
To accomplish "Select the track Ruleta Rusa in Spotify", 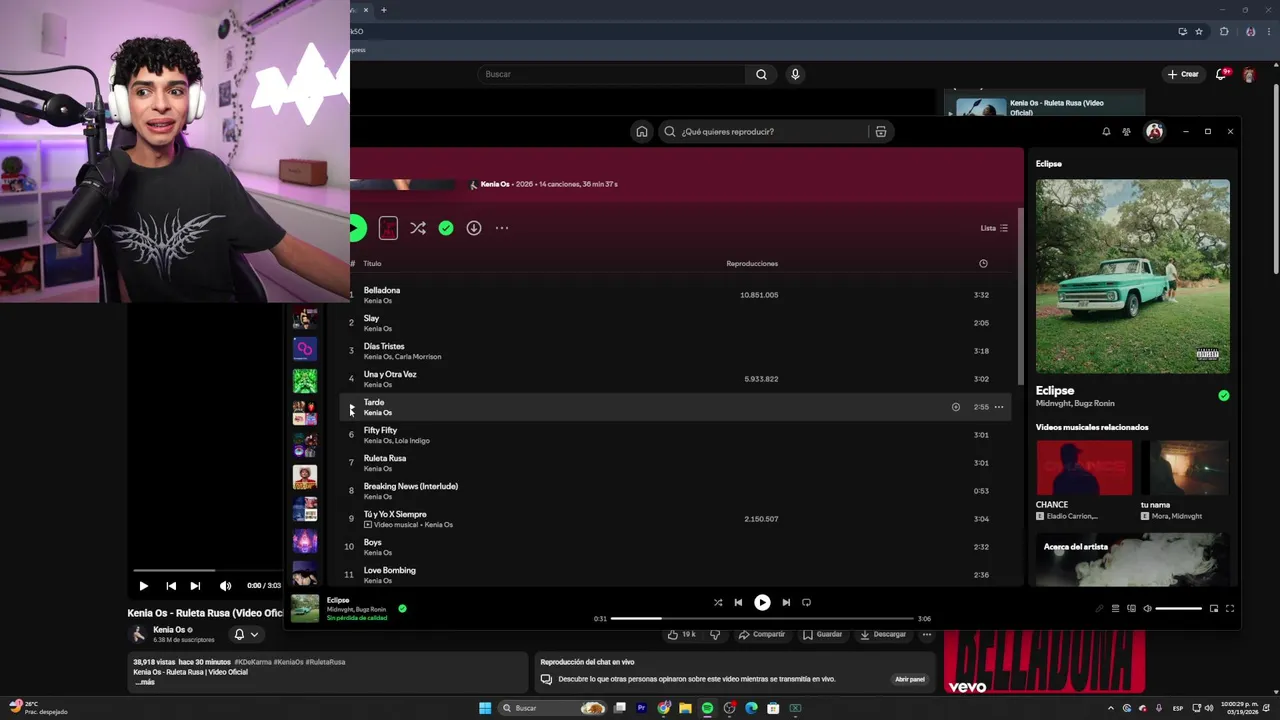I will (385, 458).
